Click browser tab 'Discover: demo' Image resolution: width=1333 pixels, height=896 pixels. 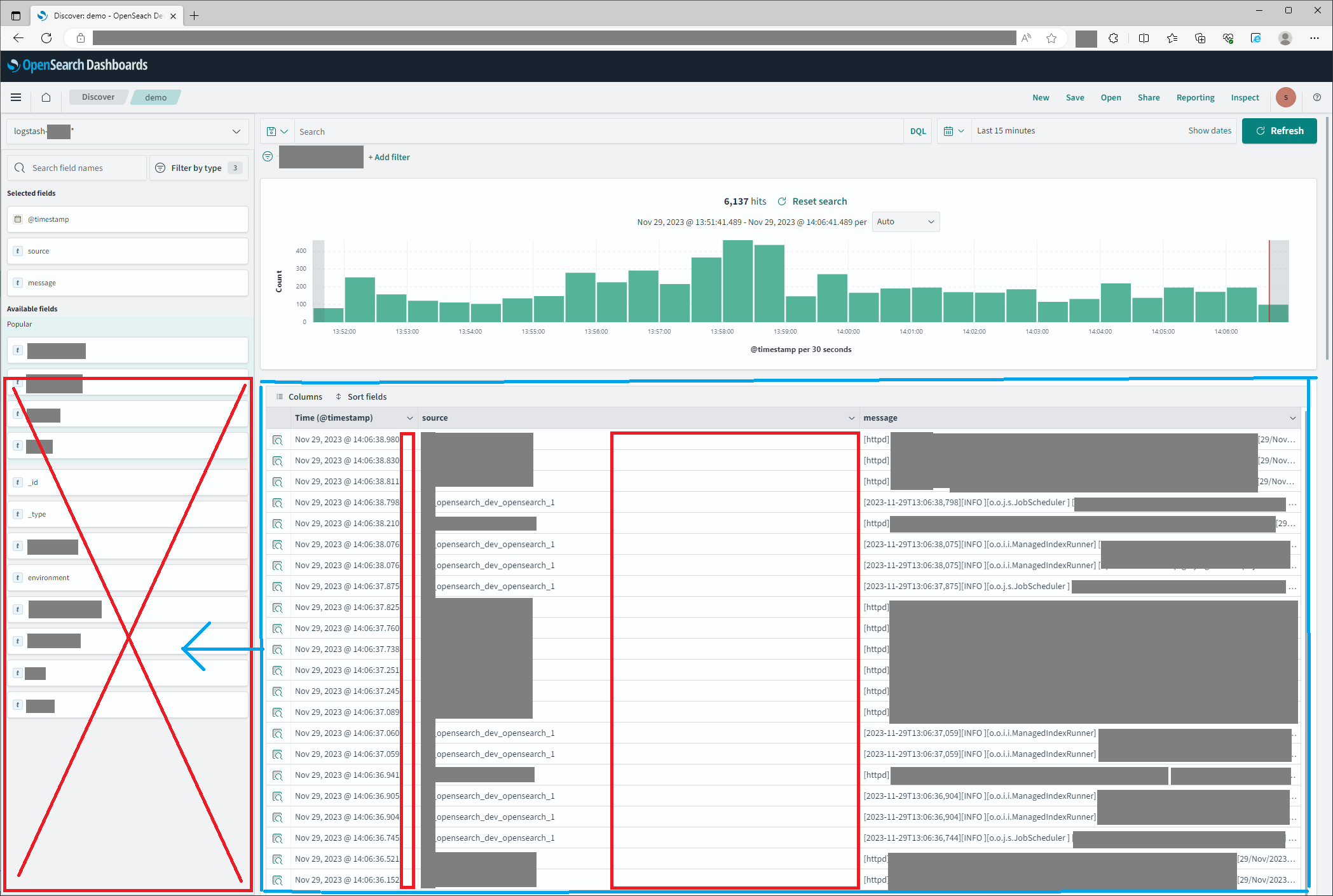[108, 16]
